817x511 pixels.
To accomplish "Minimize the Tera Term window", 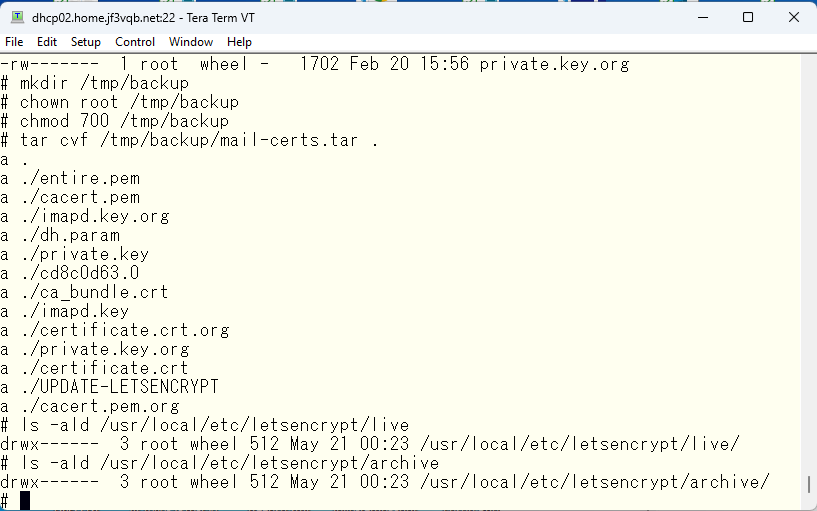I will click(703, 17).
